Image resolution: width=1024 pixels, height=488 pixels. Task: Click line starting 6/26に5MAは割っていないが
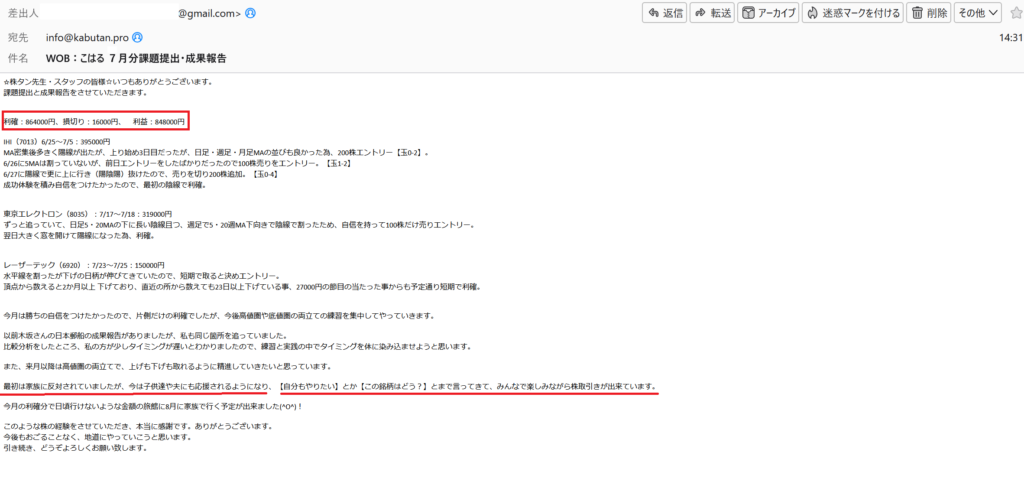pos(178,163)
